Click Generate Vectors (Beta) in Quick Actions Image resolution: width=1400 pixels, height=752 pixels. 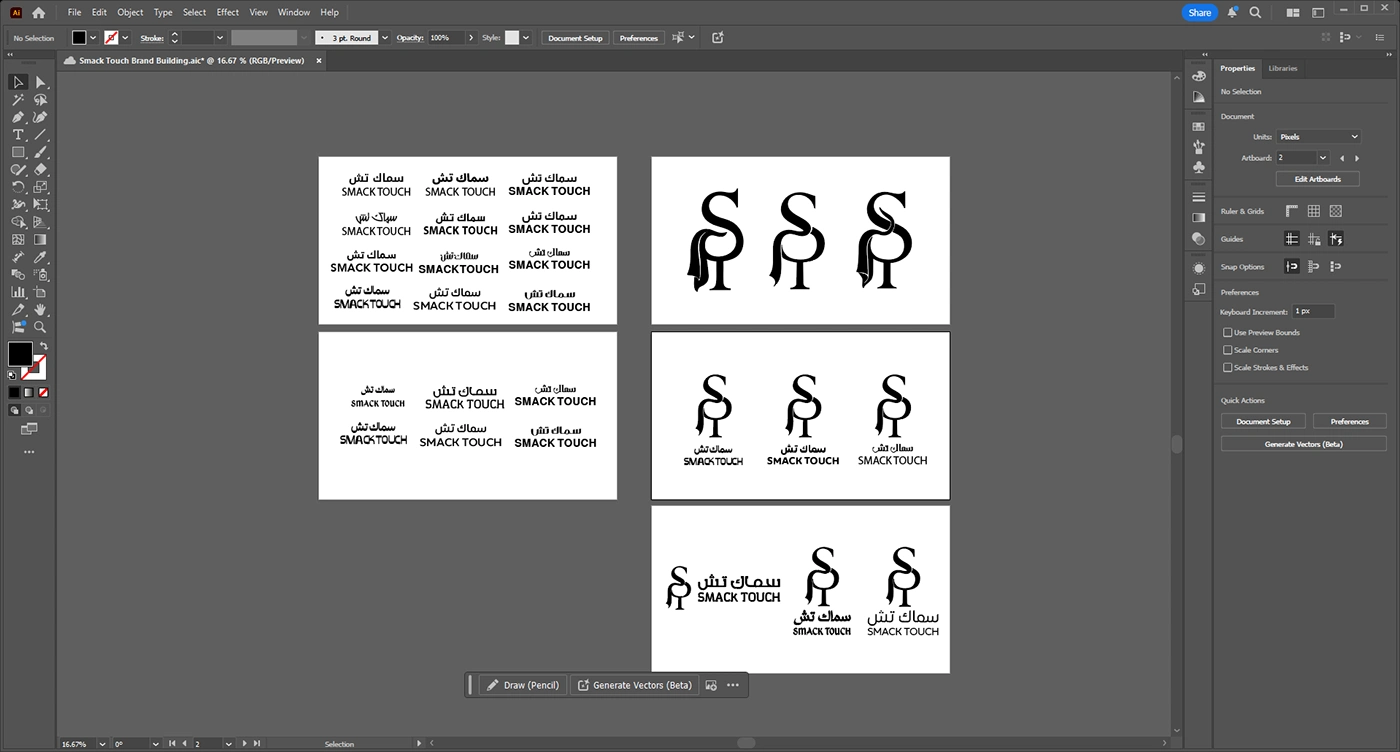(1303, 443)
